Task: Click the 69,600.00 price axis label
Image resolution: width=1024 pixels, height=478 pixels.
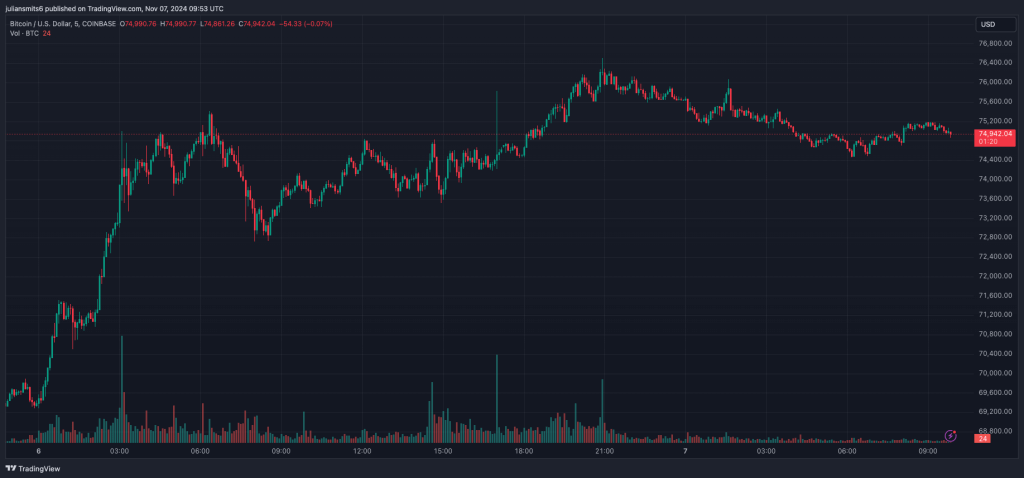Action: (995, 392)
